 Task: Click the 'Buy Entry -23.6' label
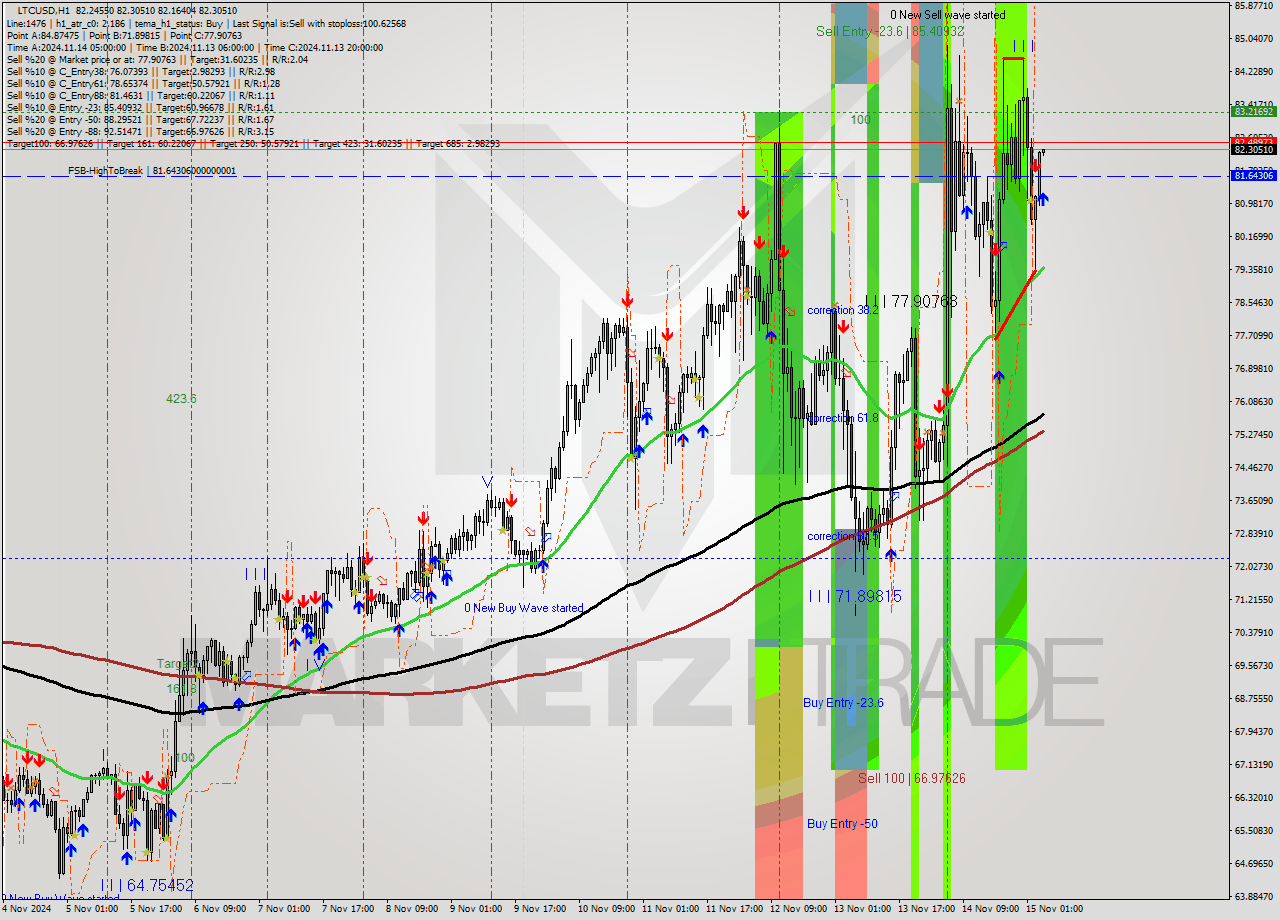coord(843,703)
